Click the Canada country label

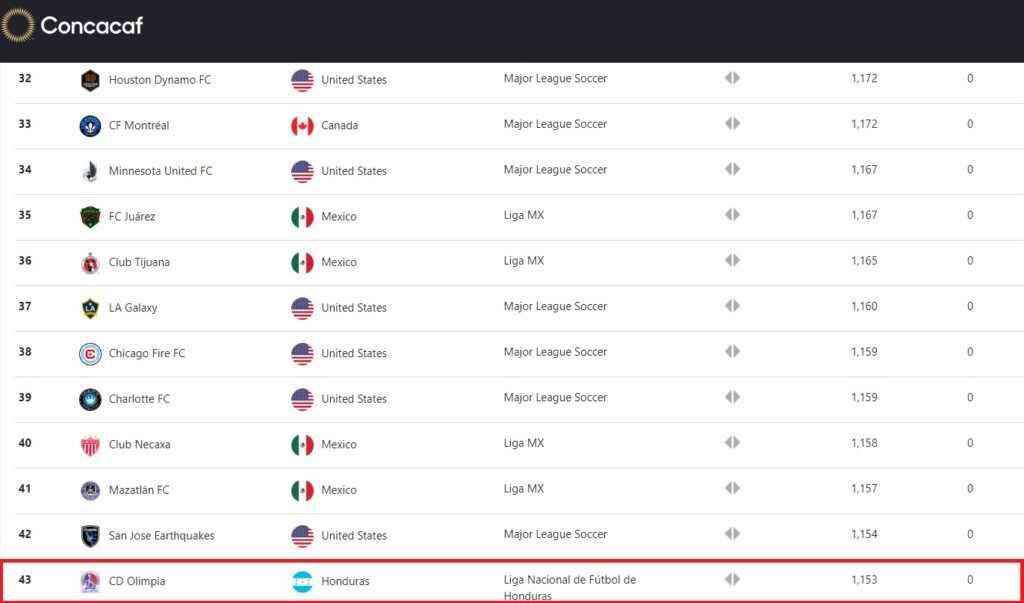(x=340, y=126)
